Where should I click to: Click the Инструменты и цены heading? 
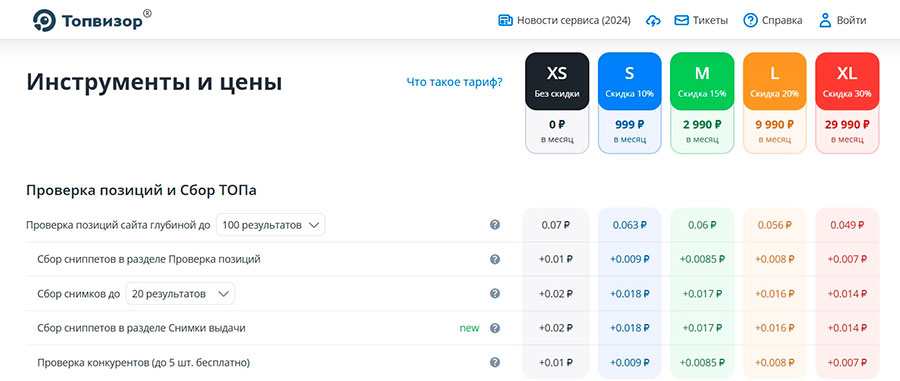154,83
